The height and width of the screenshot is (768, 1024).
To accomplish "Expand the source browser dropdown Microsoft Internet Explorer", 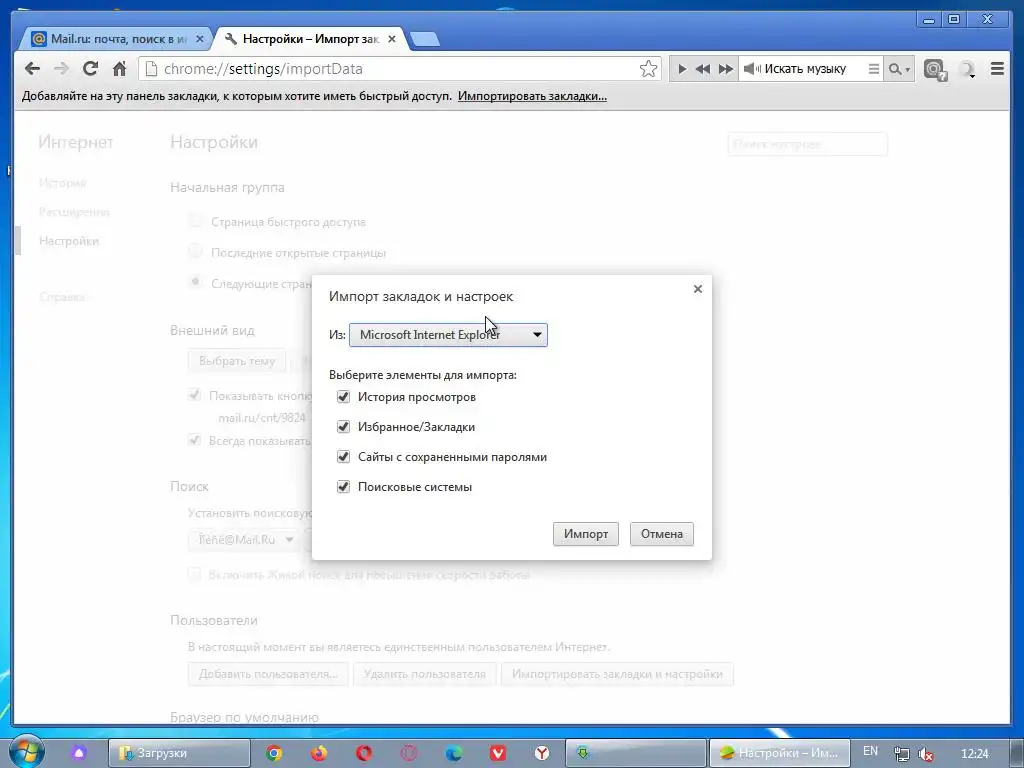I will (x=448, y=335).
